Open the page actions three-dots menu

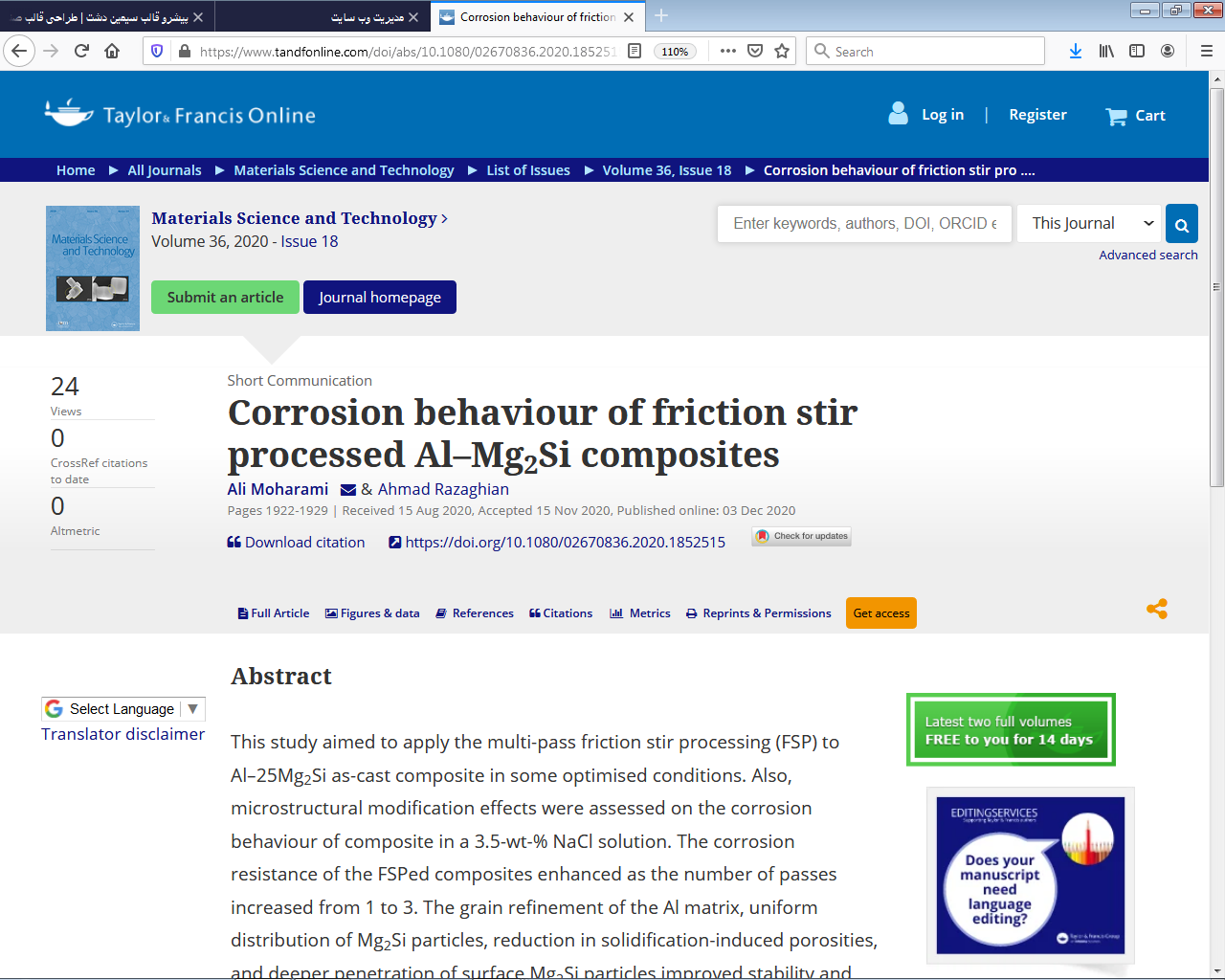point(728,51)
